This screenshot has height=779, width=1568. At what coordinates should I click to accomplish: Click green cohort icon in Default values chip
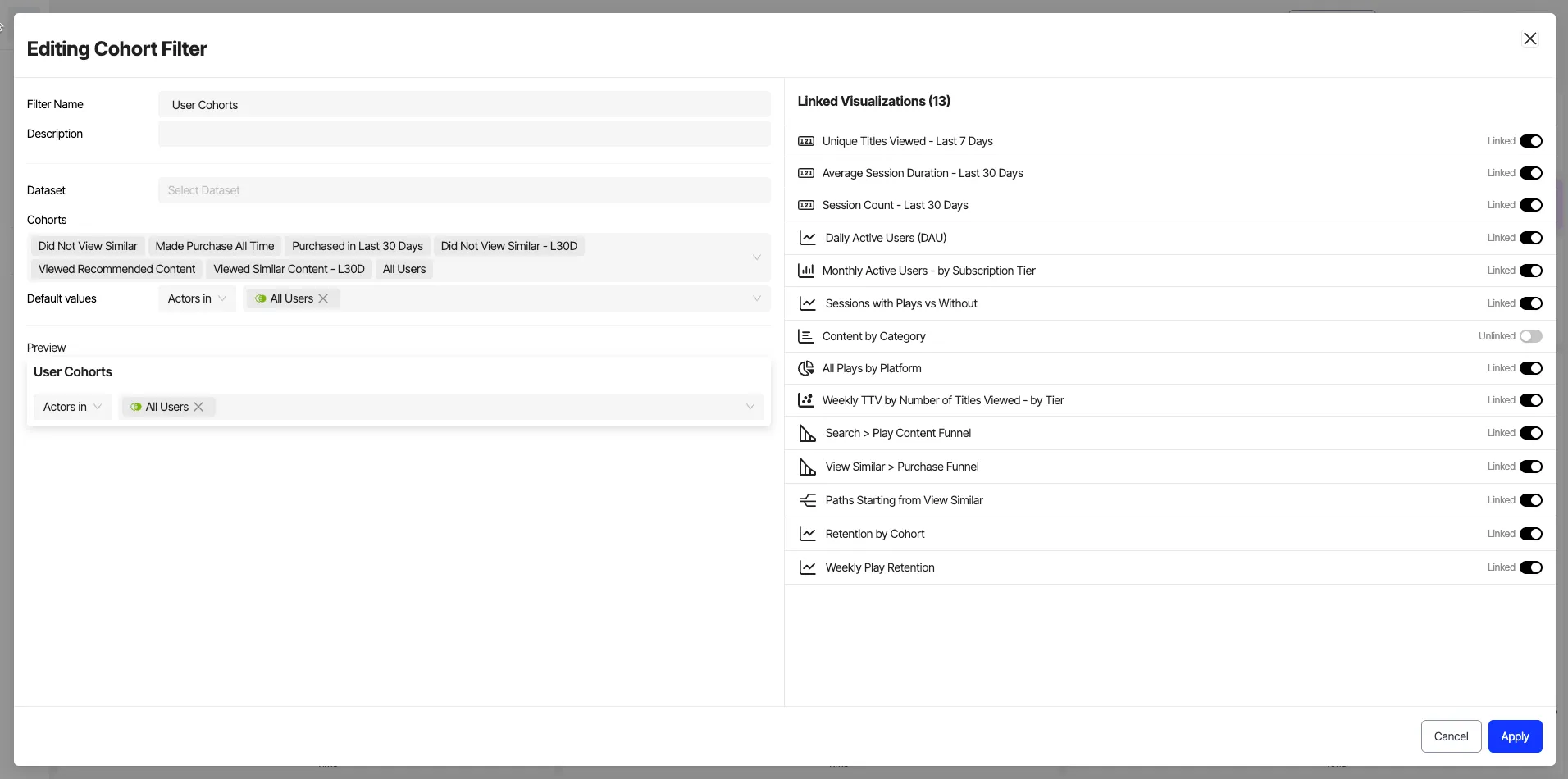point(261,298)
